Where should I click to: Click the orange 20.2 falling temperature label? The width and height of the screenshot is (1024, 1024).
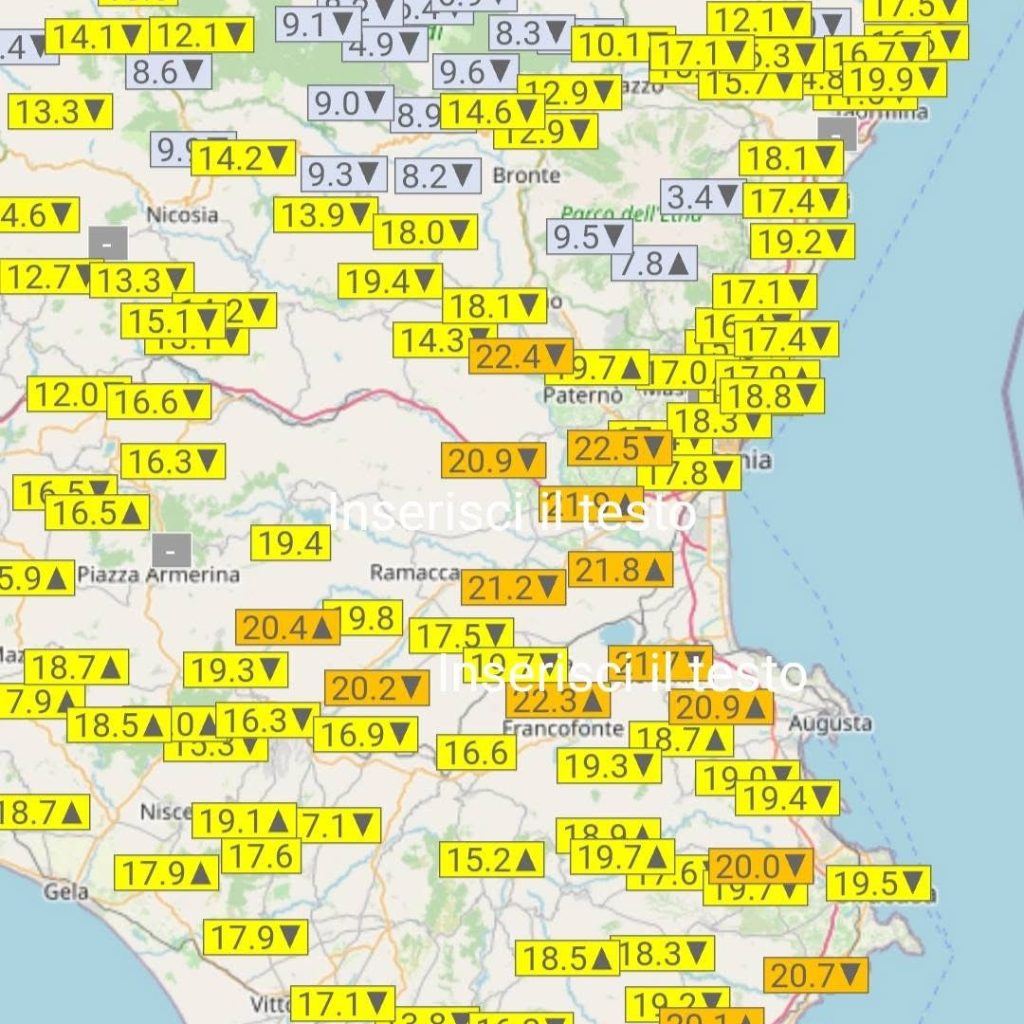coord(376,688)
